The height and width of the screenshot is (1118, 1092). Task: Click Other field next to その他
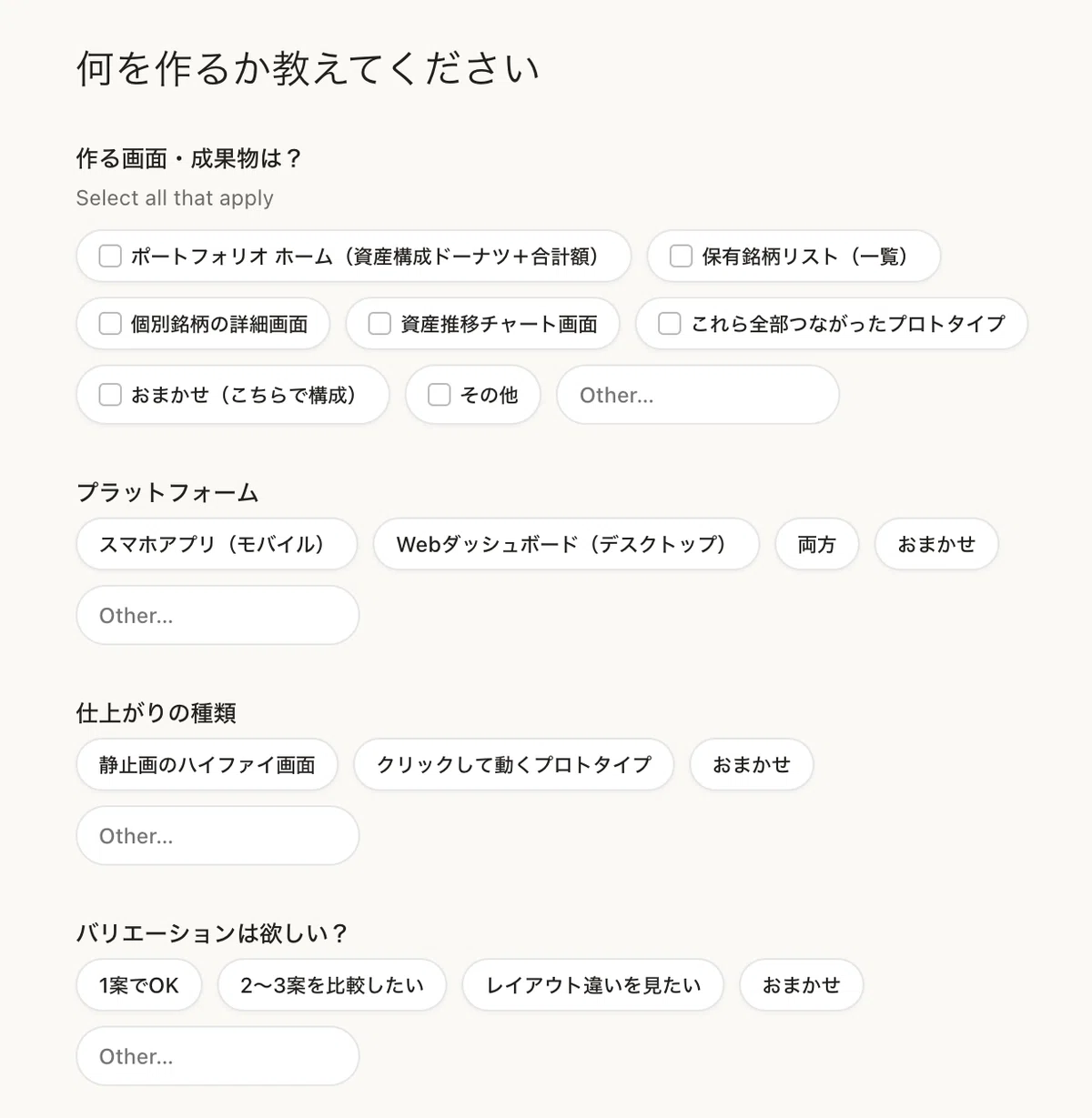tap(698, 395)
